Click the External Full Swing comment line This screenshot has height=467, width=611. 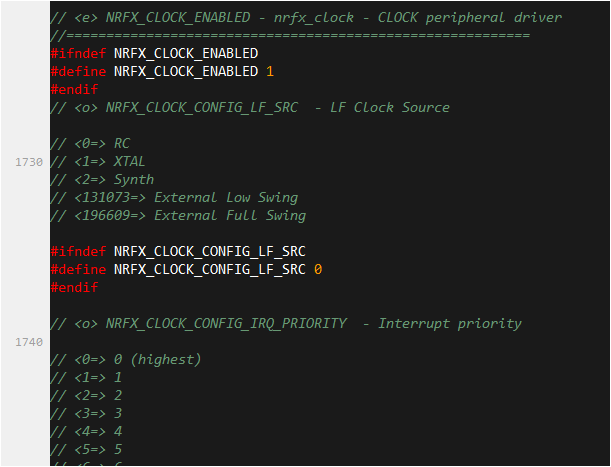click(178, 216)
